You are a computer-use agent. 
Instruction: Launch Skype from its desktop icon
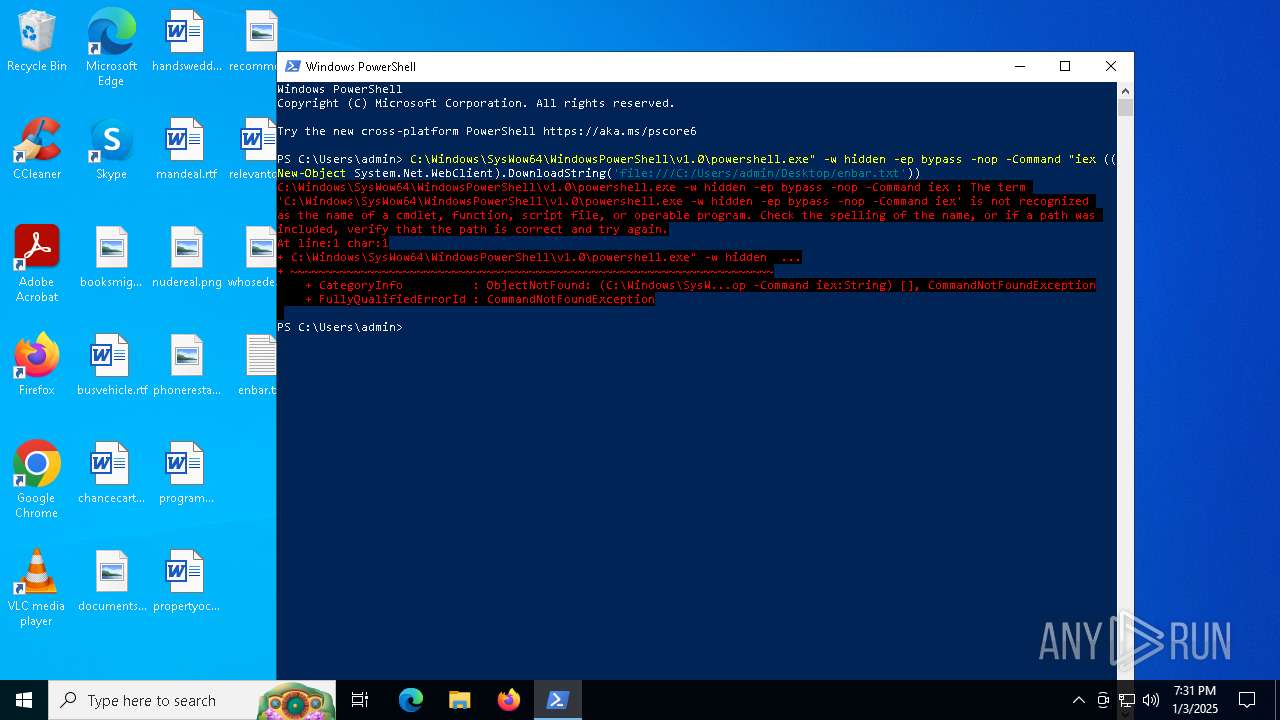[111, 149]
